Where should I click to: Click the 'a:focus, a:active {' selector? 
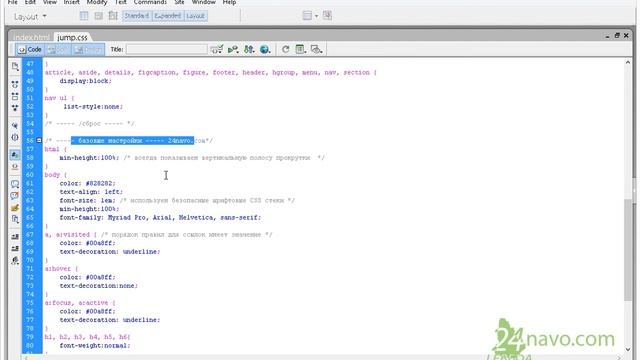[80, 303]
